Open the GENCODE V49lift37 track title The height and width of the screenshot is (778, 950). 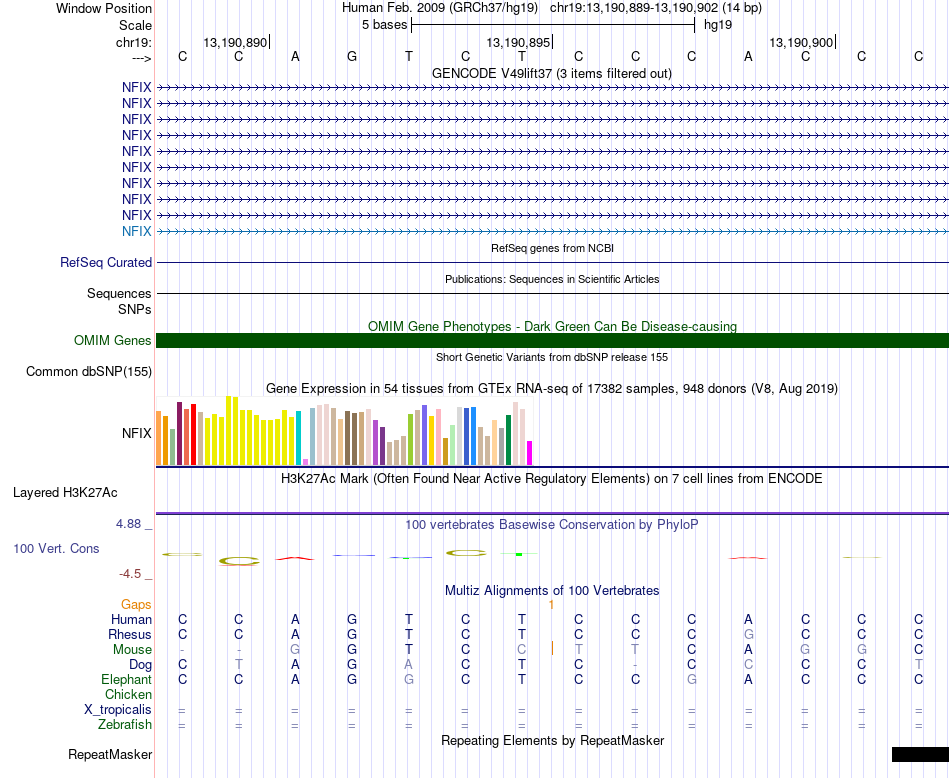coord(551,73)
